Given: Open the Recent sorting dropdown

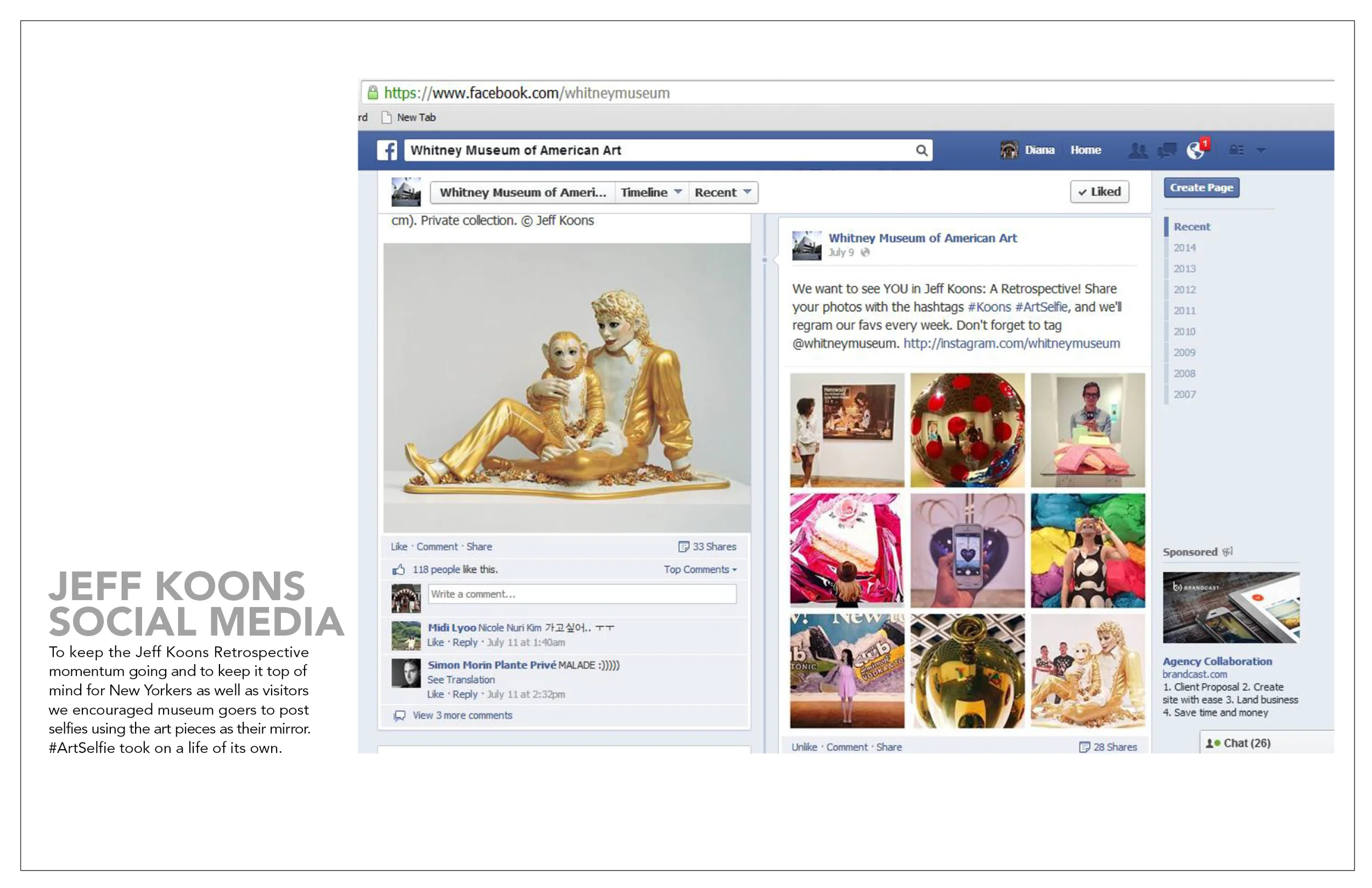Looking at the screenshot, I should [722, 192].
